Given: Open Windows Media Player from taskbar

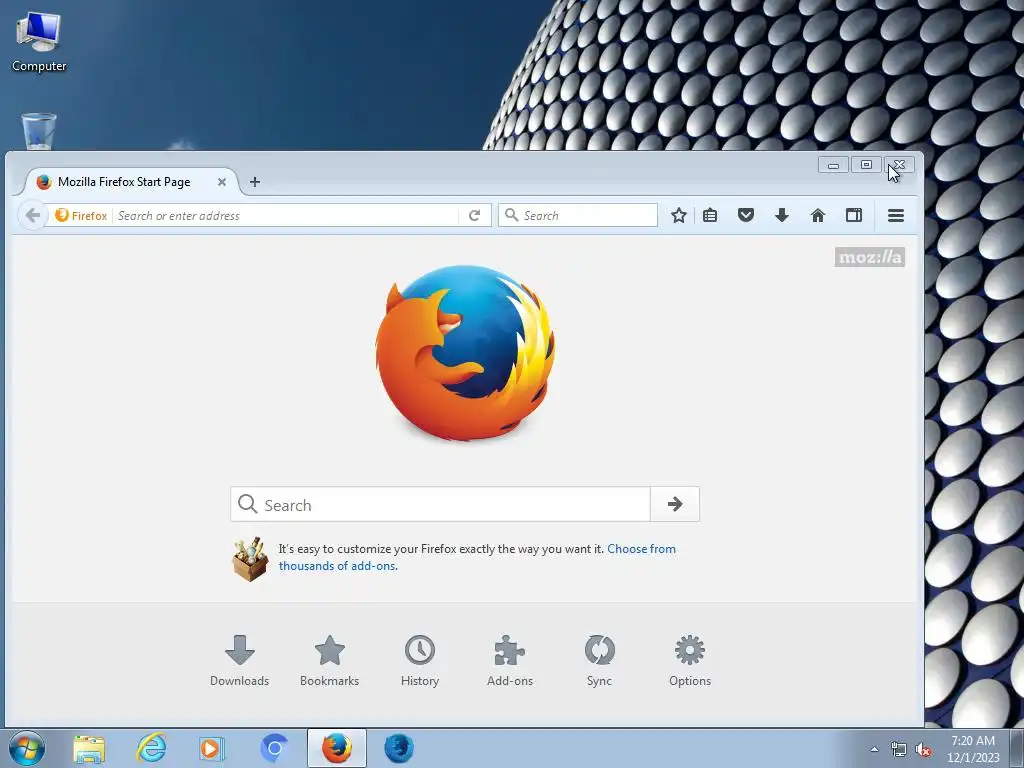Looking at the screenshot, I should pyautogui.click(x=211, y=748).
